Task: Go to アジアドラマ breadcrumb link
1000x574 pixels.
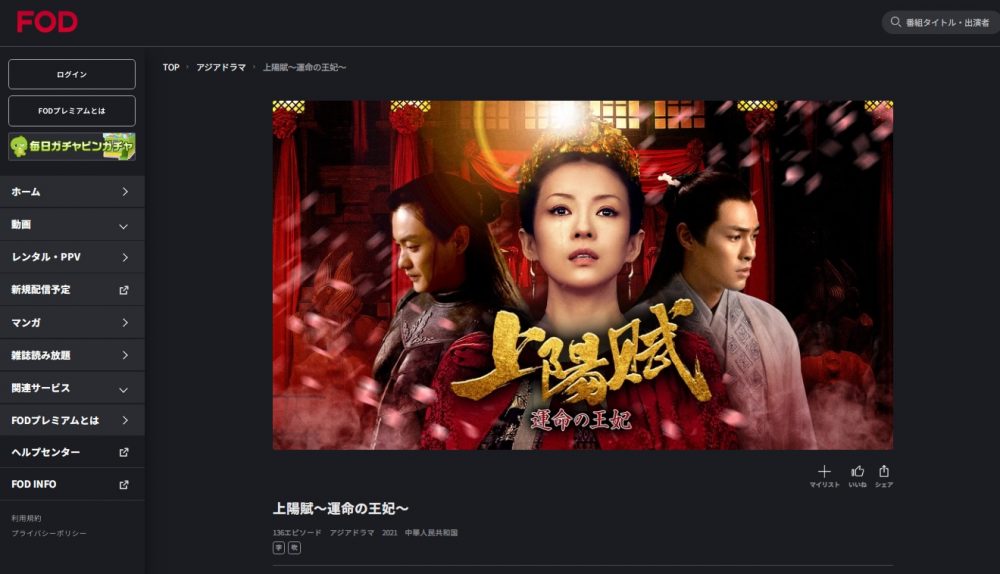Action: 221,67
